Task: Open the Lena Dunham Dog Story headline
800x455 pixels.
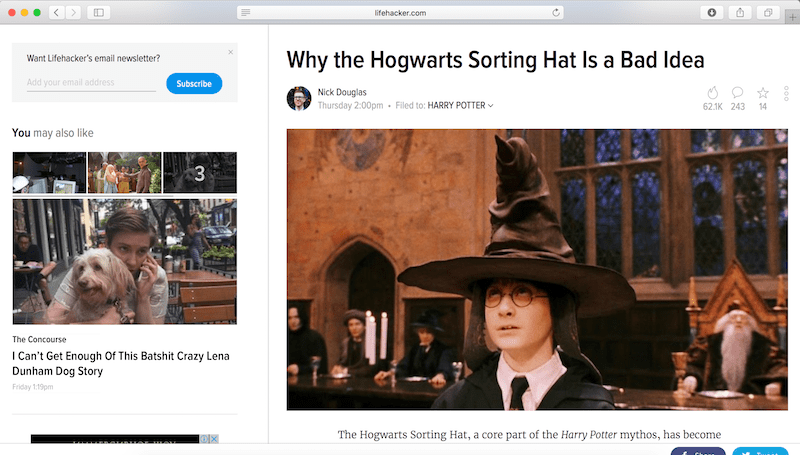Action: pos(121,363)
